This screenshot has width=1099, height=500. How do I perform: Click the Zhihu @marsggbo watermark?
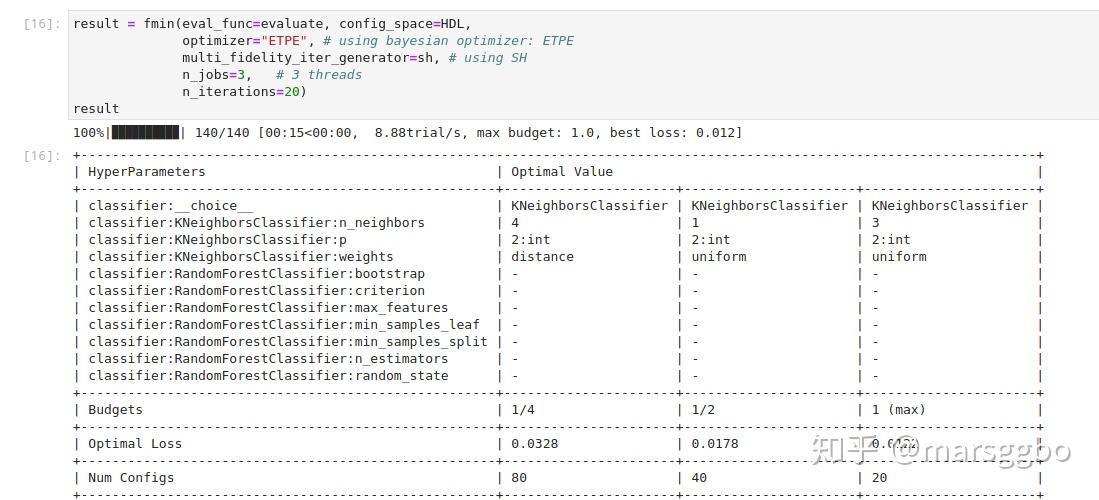point(939,450)
